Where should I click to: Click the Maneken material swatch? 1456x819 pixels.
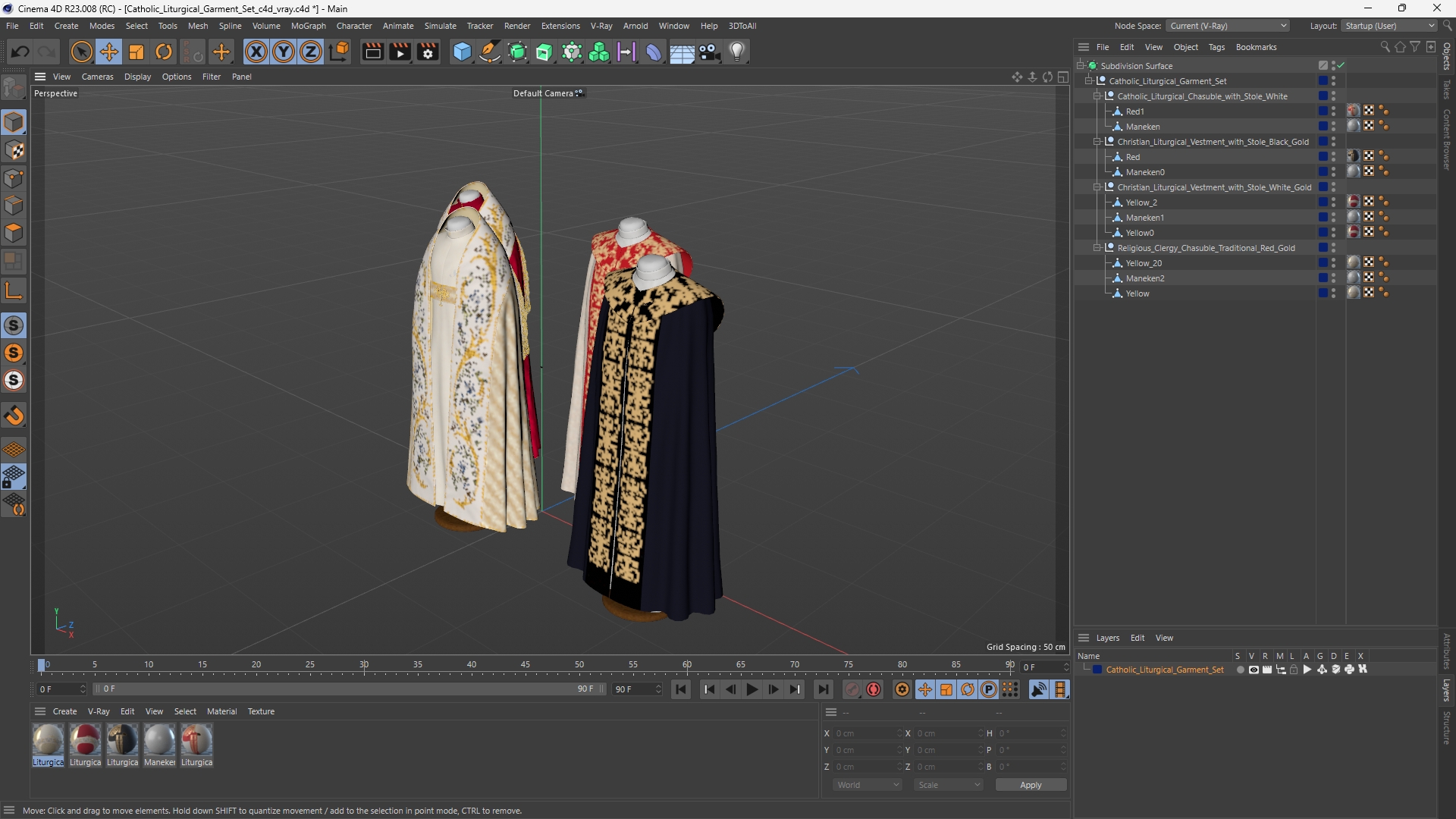tap(159, 745)
